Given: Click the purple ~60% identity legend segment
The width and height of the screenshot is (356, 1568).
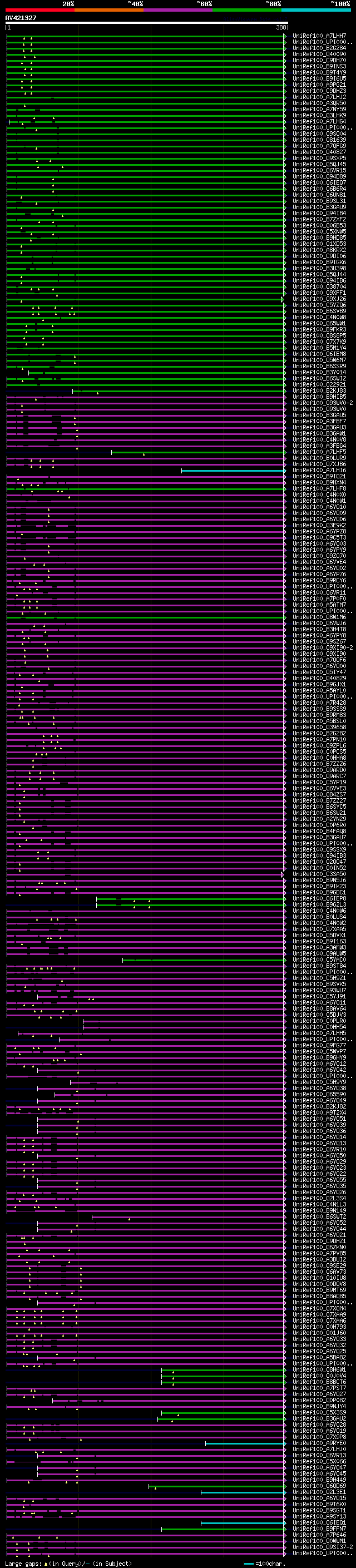Looking at the screenshot, I should [x=179, y=10].
